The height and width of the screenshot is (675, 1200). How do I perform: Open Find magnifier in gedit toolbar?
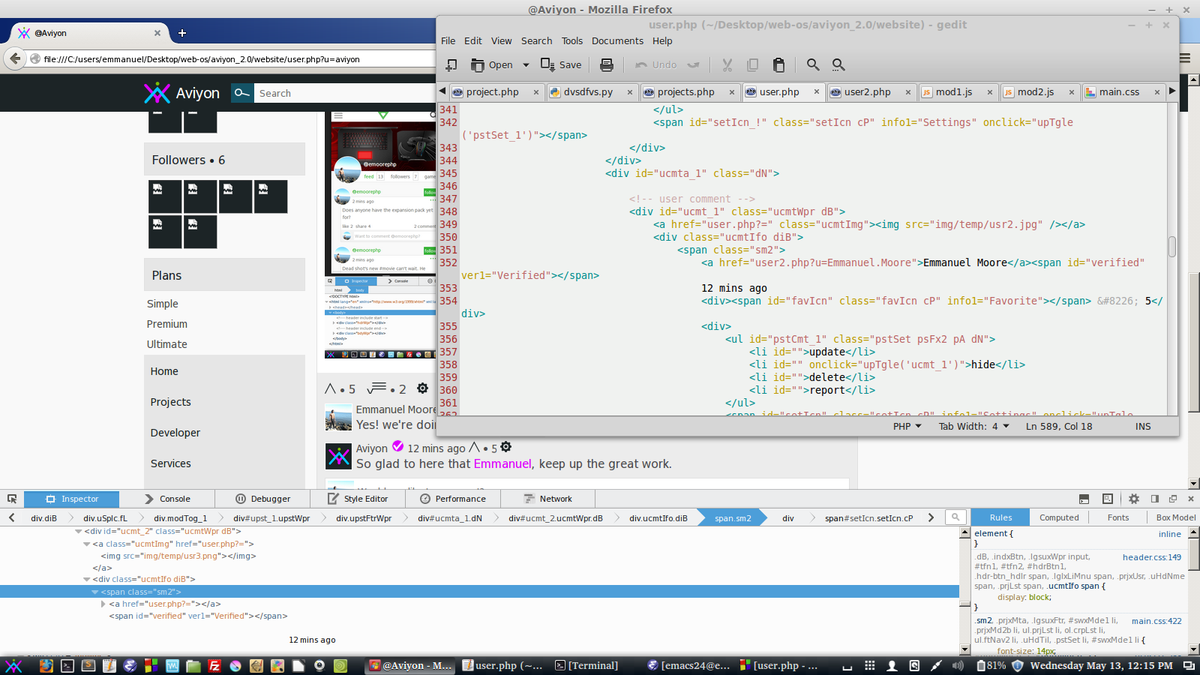pos(813,65)
